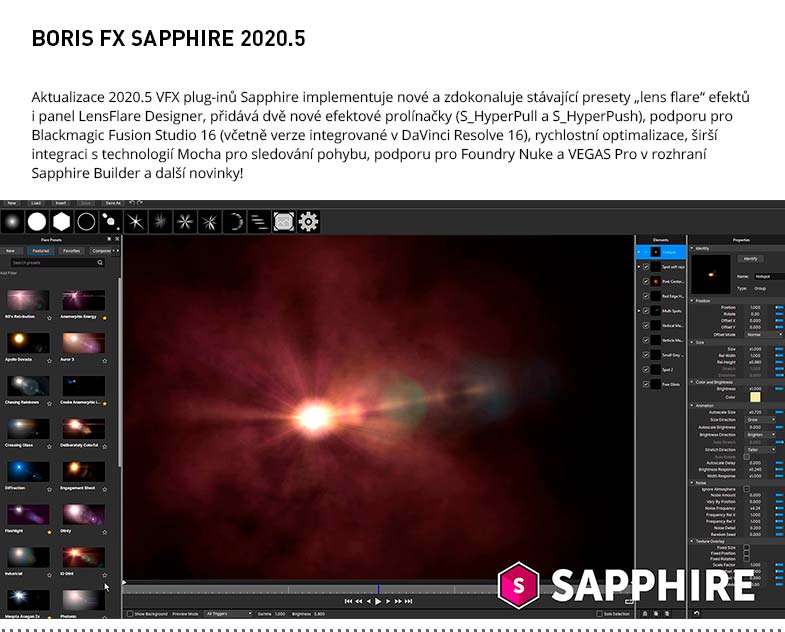This screenshot has width=785, height=632.
Task: Toggle visibility of Multi Spots element
Action: click(x=646, y=311)
